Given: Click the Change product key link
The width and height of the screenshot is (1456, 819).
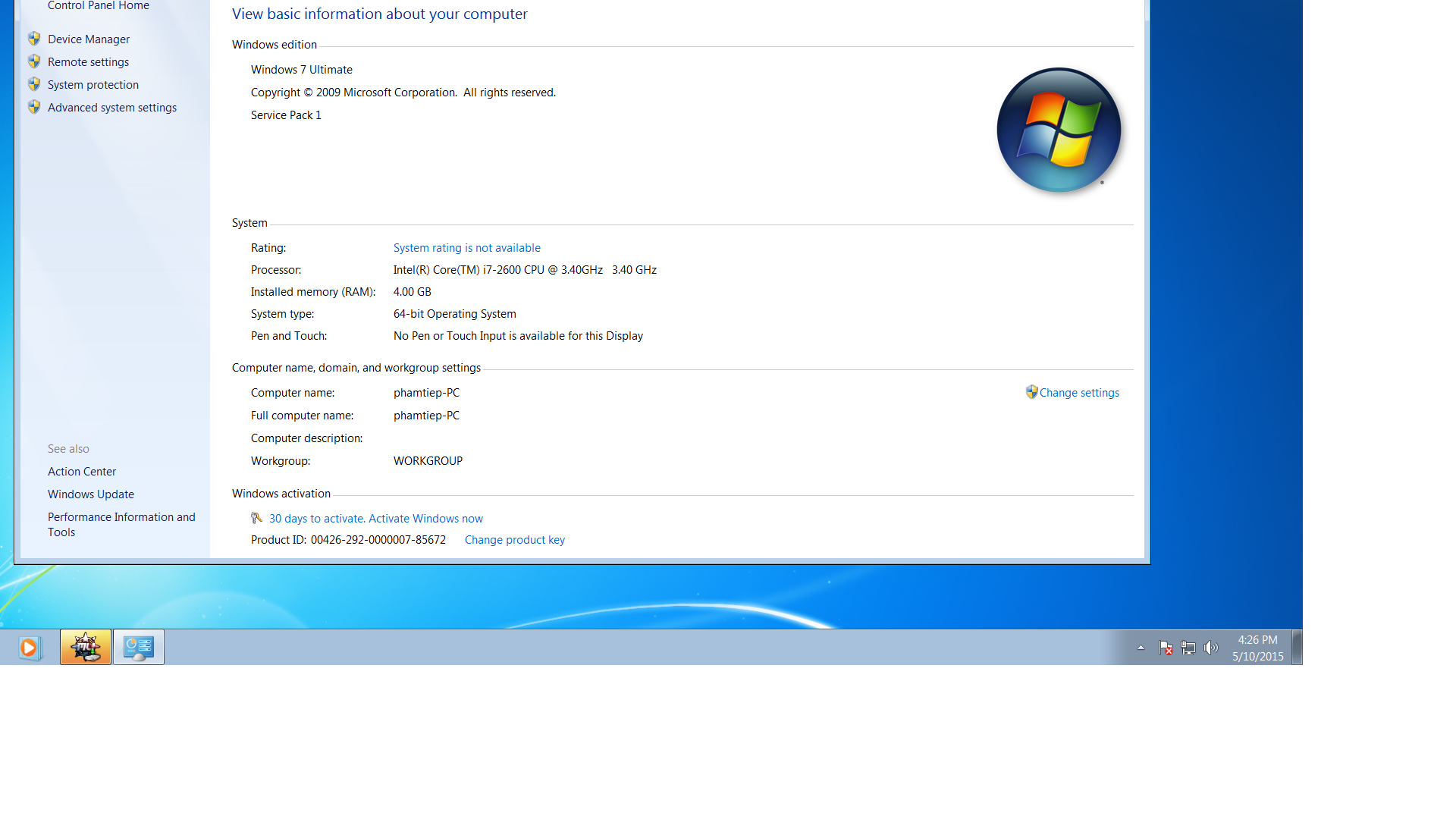Looking at the screenshot, I should click(515, 540).
